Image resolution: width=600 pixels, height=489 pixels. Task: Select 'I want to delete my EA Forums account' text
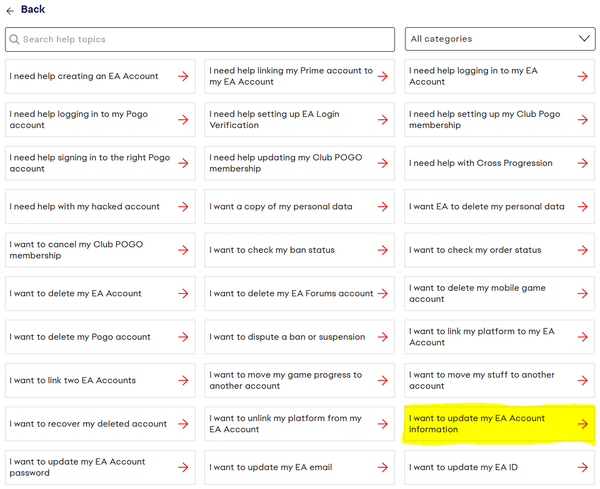click(291, 293)
